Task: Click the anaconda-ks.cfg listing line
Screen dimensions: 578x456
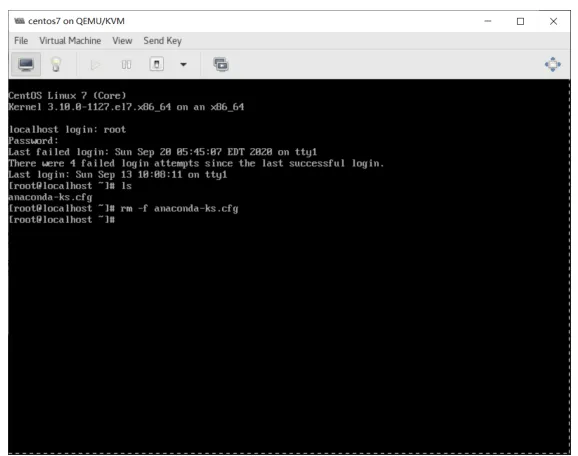Action: pyautogui.click(x=50, y=197)
